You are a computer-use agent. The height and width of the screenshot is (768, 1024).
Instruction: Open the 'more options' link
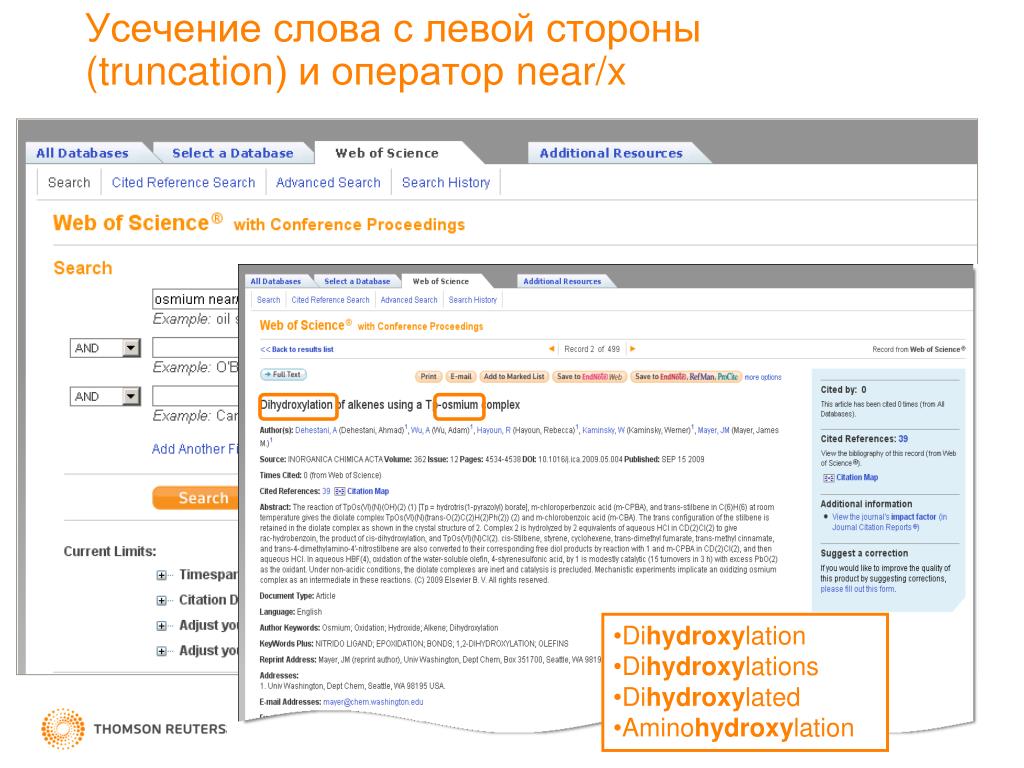(x=763, y=377)
